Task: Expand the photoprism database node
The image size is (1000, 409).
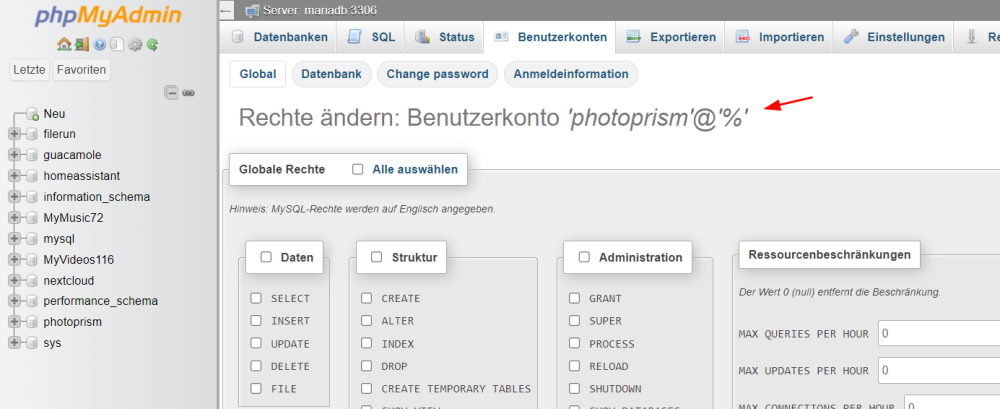Action: coord(14,322)
